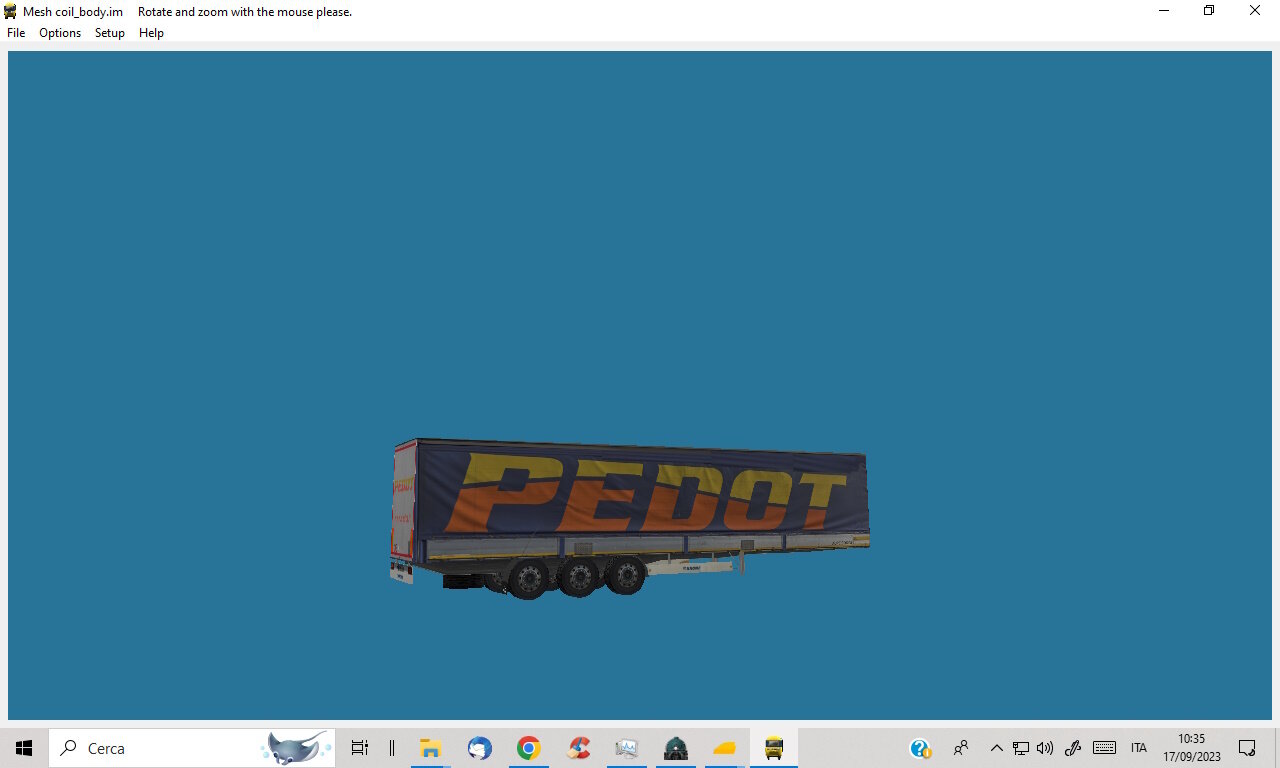The image size is (1280, 768).
Task: Open the yellow wedge icon app in taskbar
Action: (725, 748)
